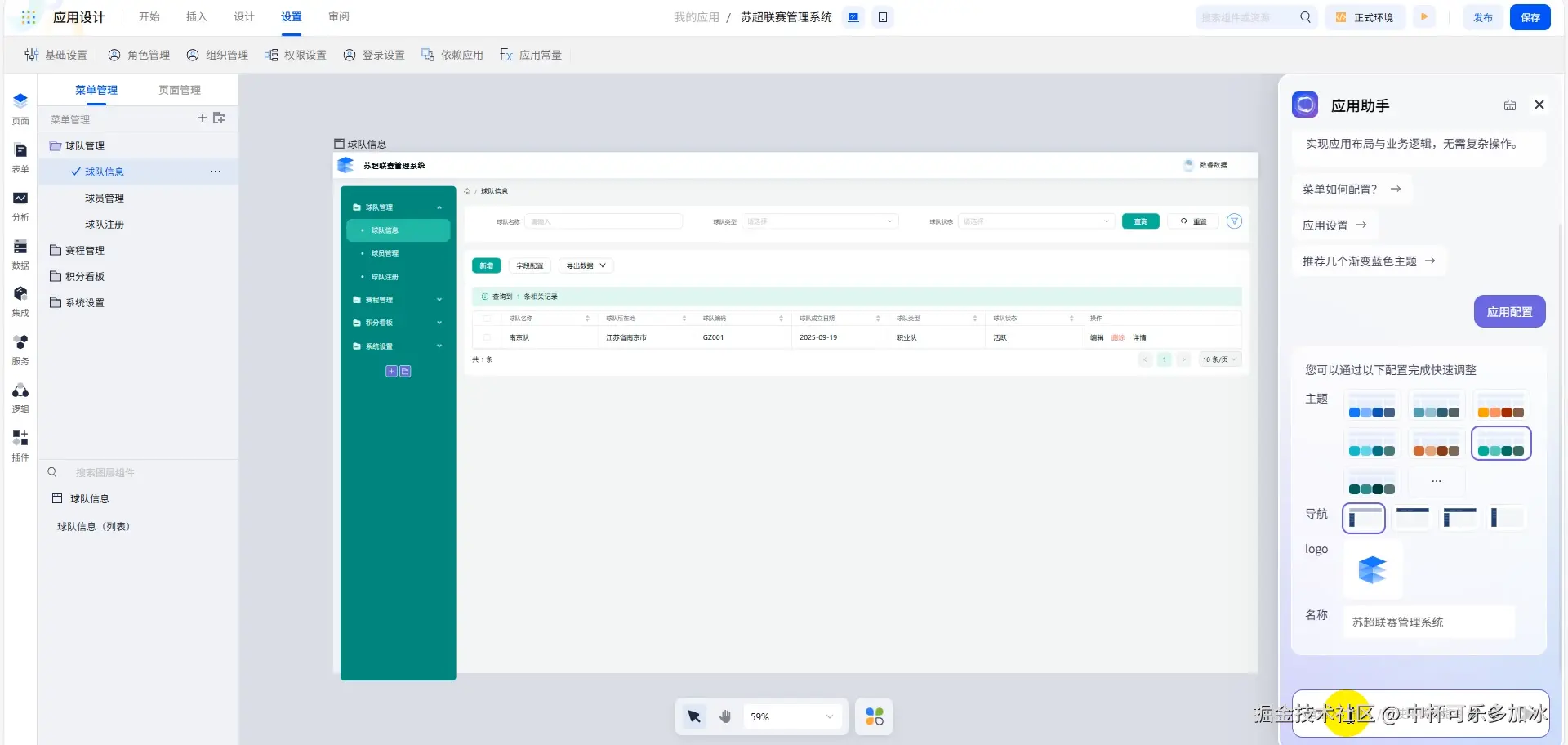This screenshot has height=745, width=1568.
Task: Open the 插件 (Plugins) sidebar icon
Action: (x=20, y=445)
